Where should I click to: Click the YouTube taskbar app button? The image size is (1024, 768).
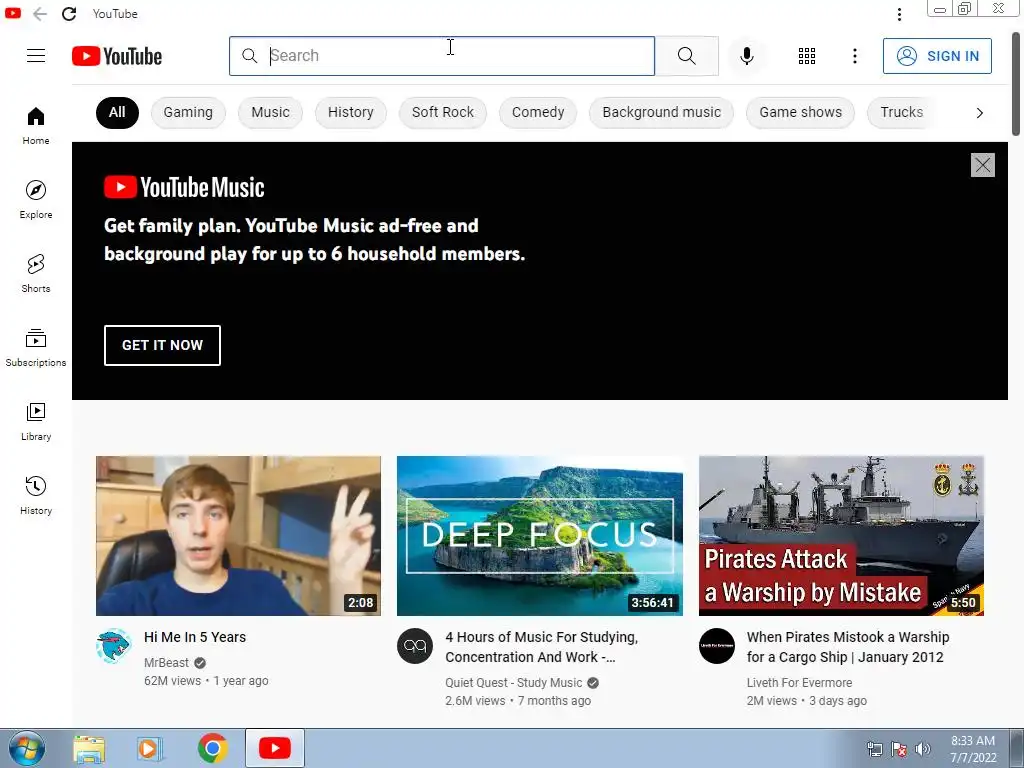coord(274,748)
